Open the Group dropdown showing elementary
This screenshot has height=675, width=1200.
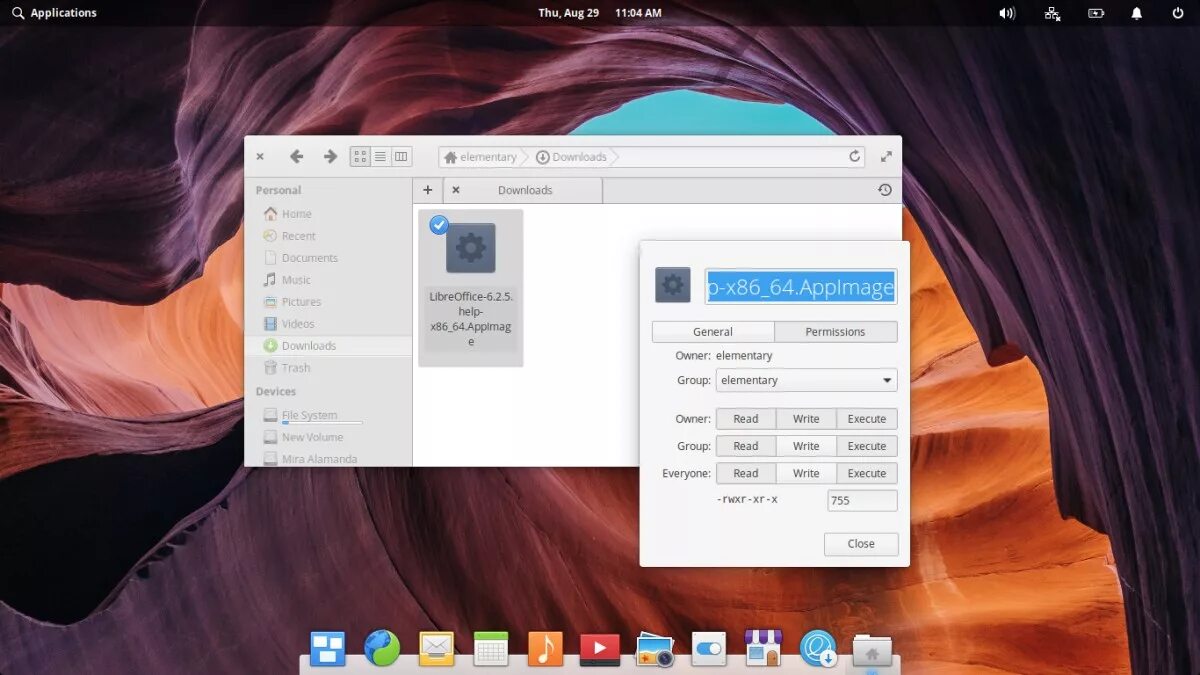tap(806, 380)
